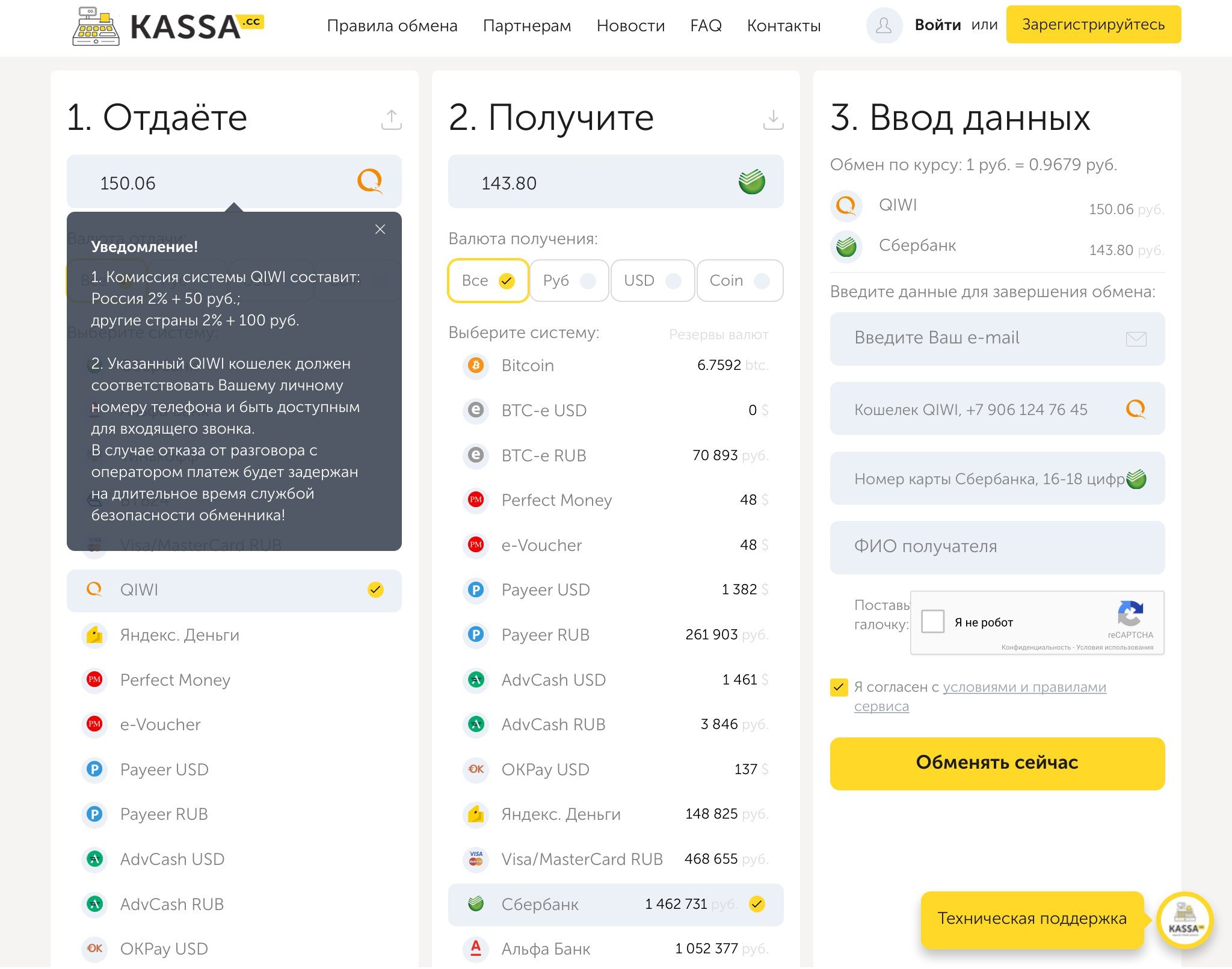Open Партнерам in the top menu
Screen dimensions: 1232x969
pos(527,26)
